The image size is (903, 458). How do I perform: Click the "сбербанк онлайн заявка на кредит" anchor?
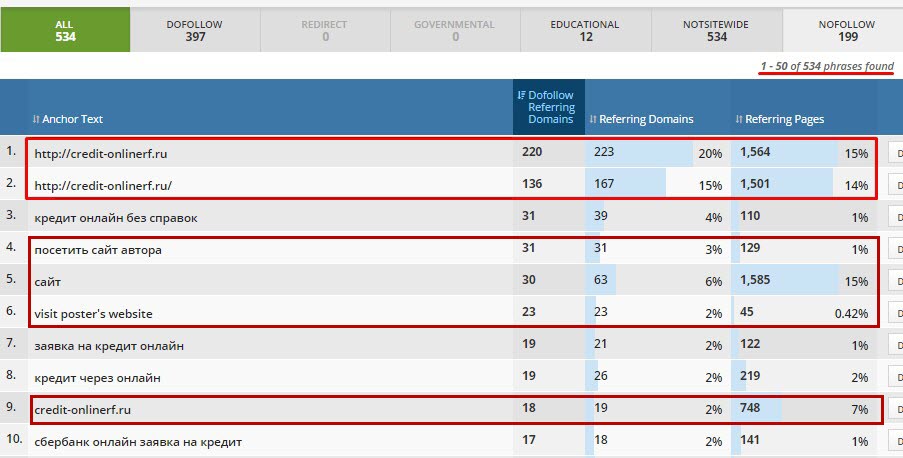(x=137, y=441)
